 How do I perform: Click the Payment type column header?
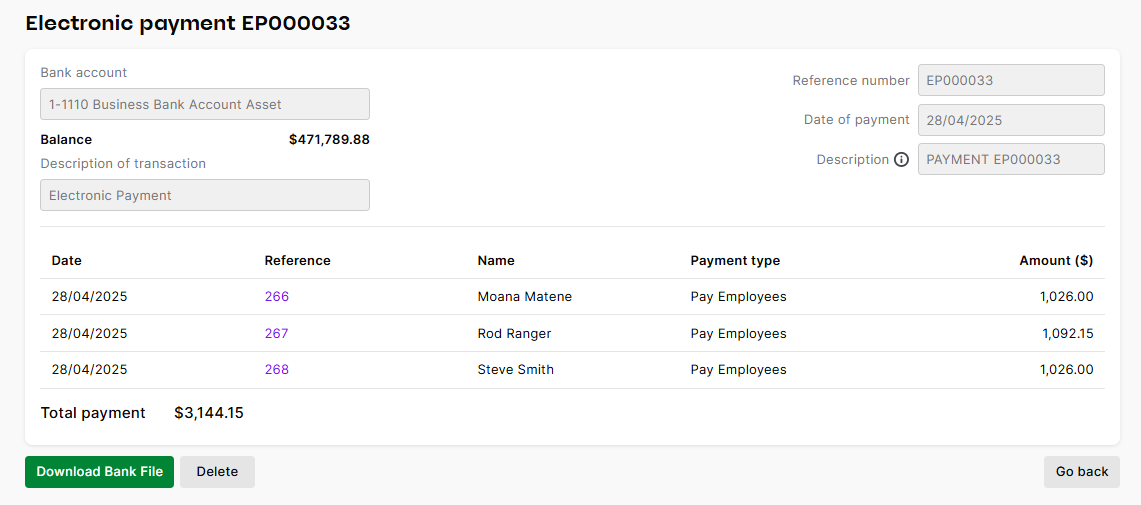pyautogui.click(x=735, y=261)
